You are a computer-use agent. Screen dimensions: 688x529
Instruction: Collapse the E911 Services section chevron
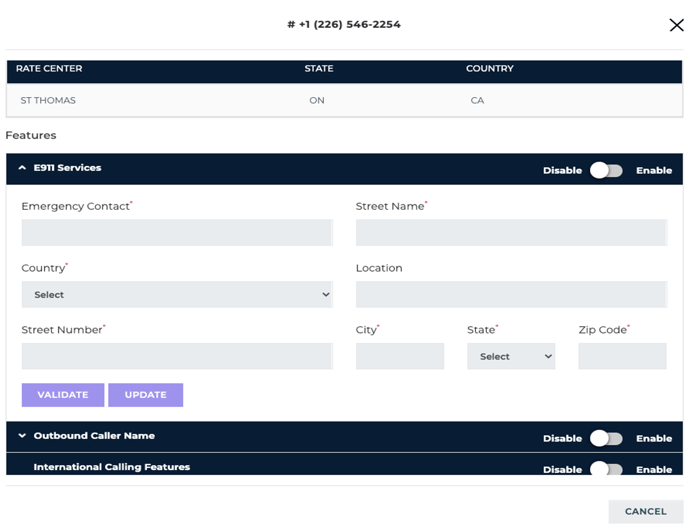point(22,168)
